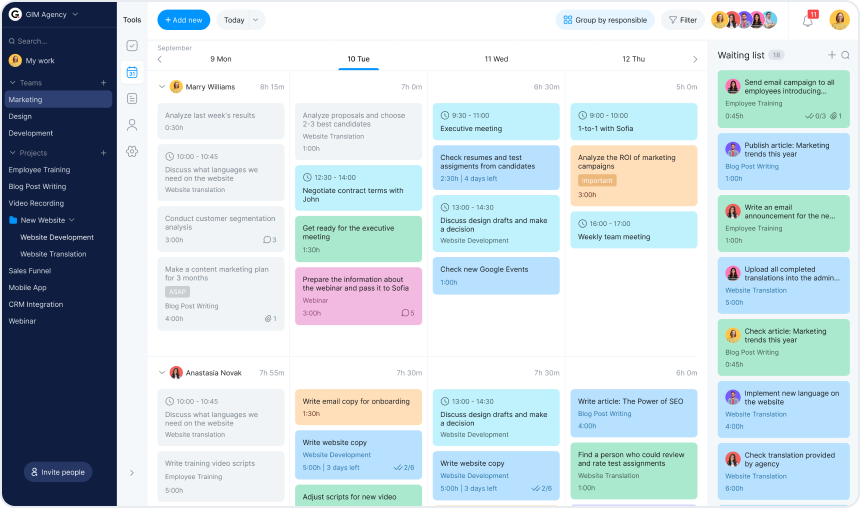Screen dimensions: 860x508
Task: Open comments on Prepare the information about the webinar
Action: click(x=408, y=313)
